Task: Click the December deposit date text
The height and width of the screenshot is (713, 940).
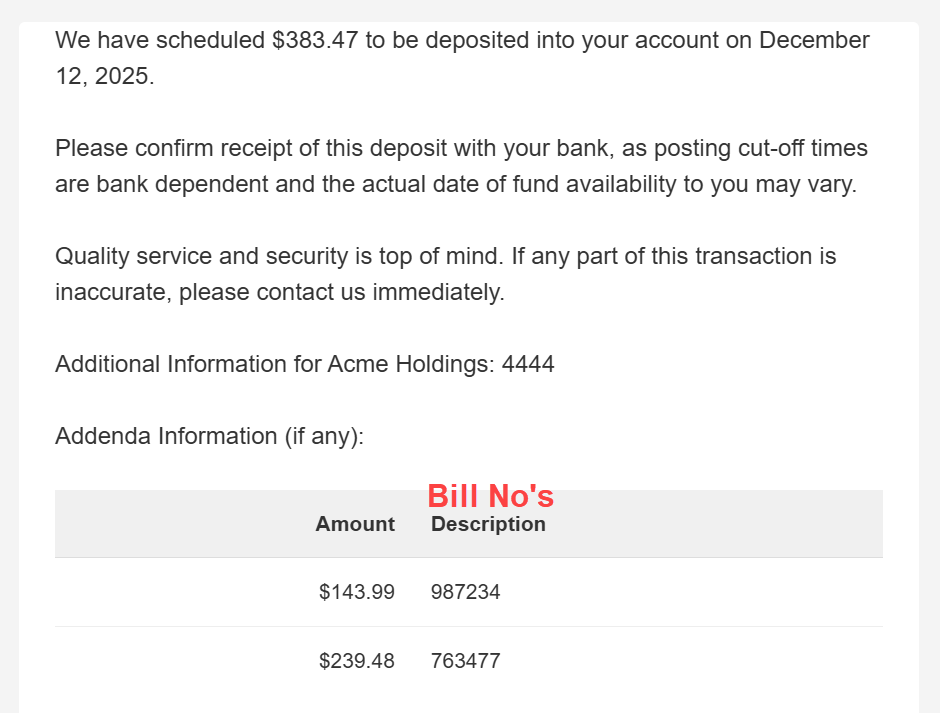Action: 814,41
